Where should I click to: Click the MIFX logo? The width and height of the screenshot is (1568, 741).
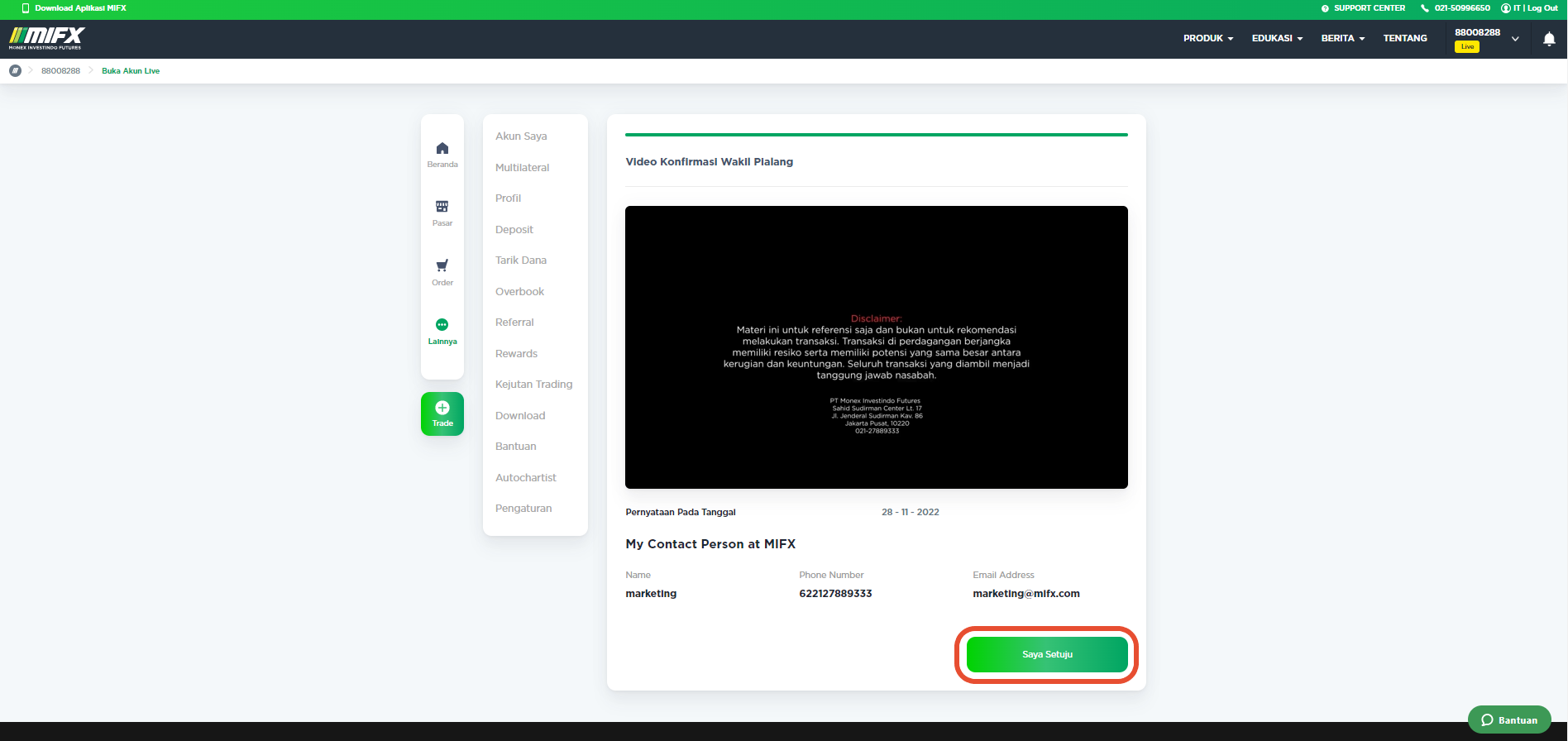click(x=47, y=38)
